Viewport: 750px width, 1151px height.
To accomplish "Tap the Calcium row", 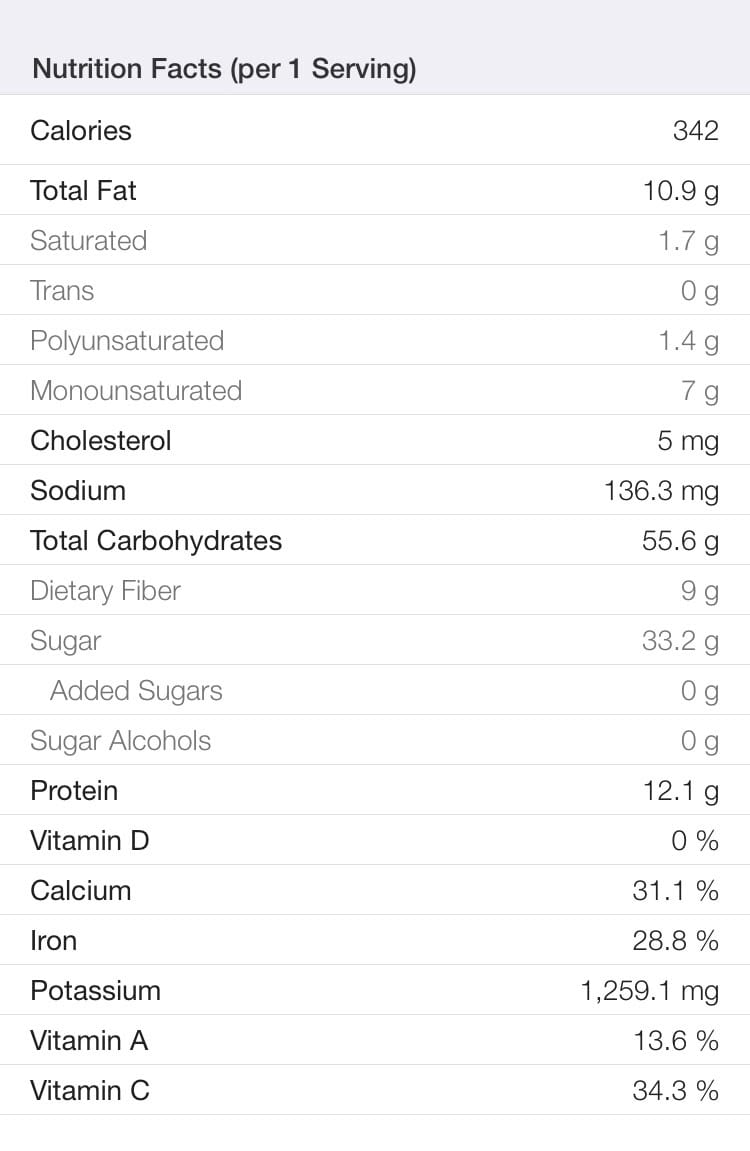I will [375, 889].
